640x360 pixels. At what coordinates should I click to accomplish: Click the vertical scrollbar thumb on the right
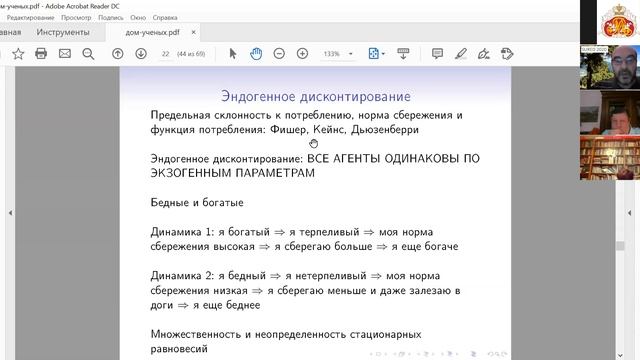pyautogui.click(x=620, y=245)
